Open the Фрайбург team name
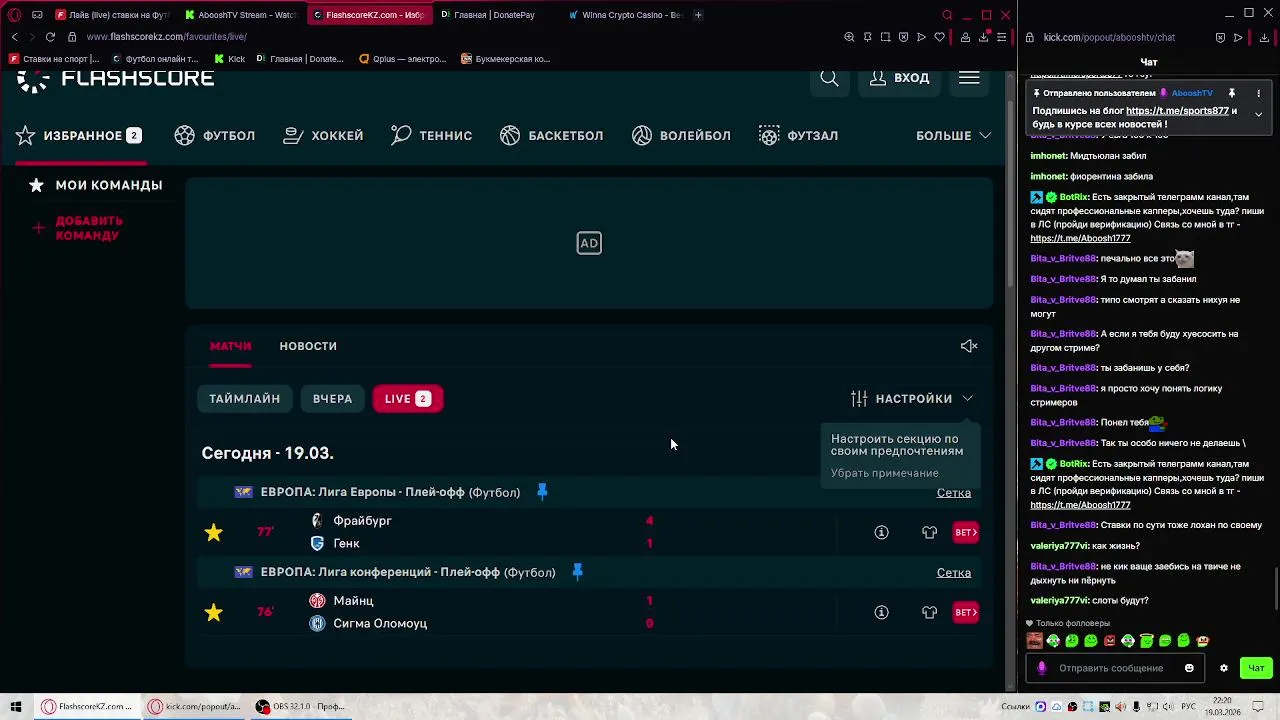The image size is (1280, 720). pos(362,521)
